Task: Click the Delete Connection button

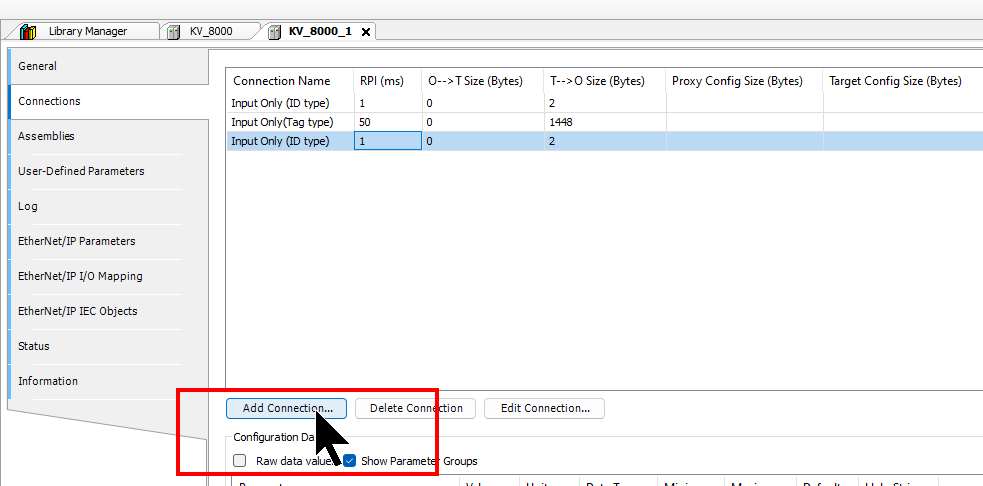Action: [x=416, y=408]
